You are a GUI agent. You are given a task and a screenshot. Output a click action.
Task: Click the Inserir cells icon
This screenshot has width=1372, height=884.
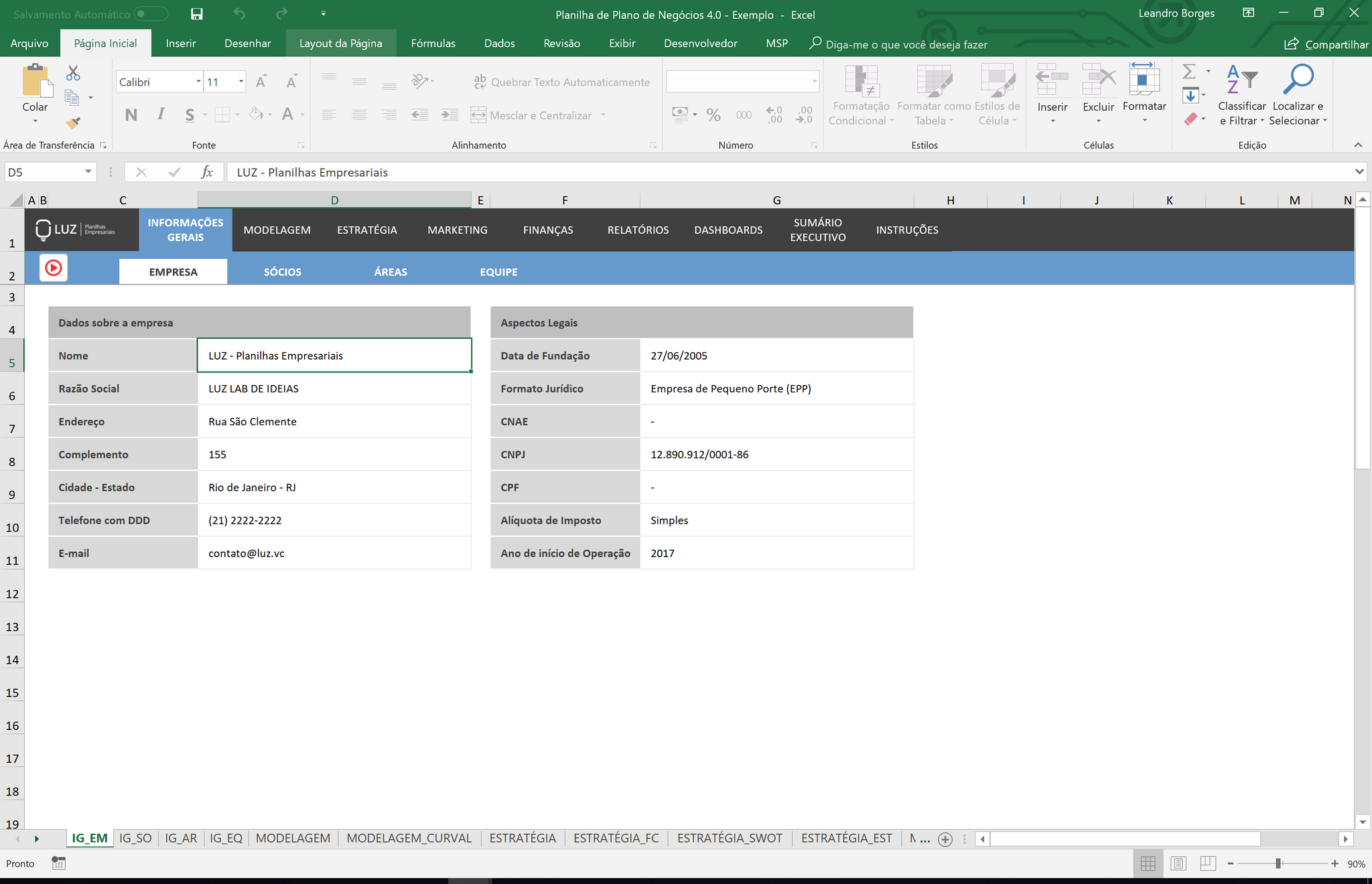pos(1052,80)
